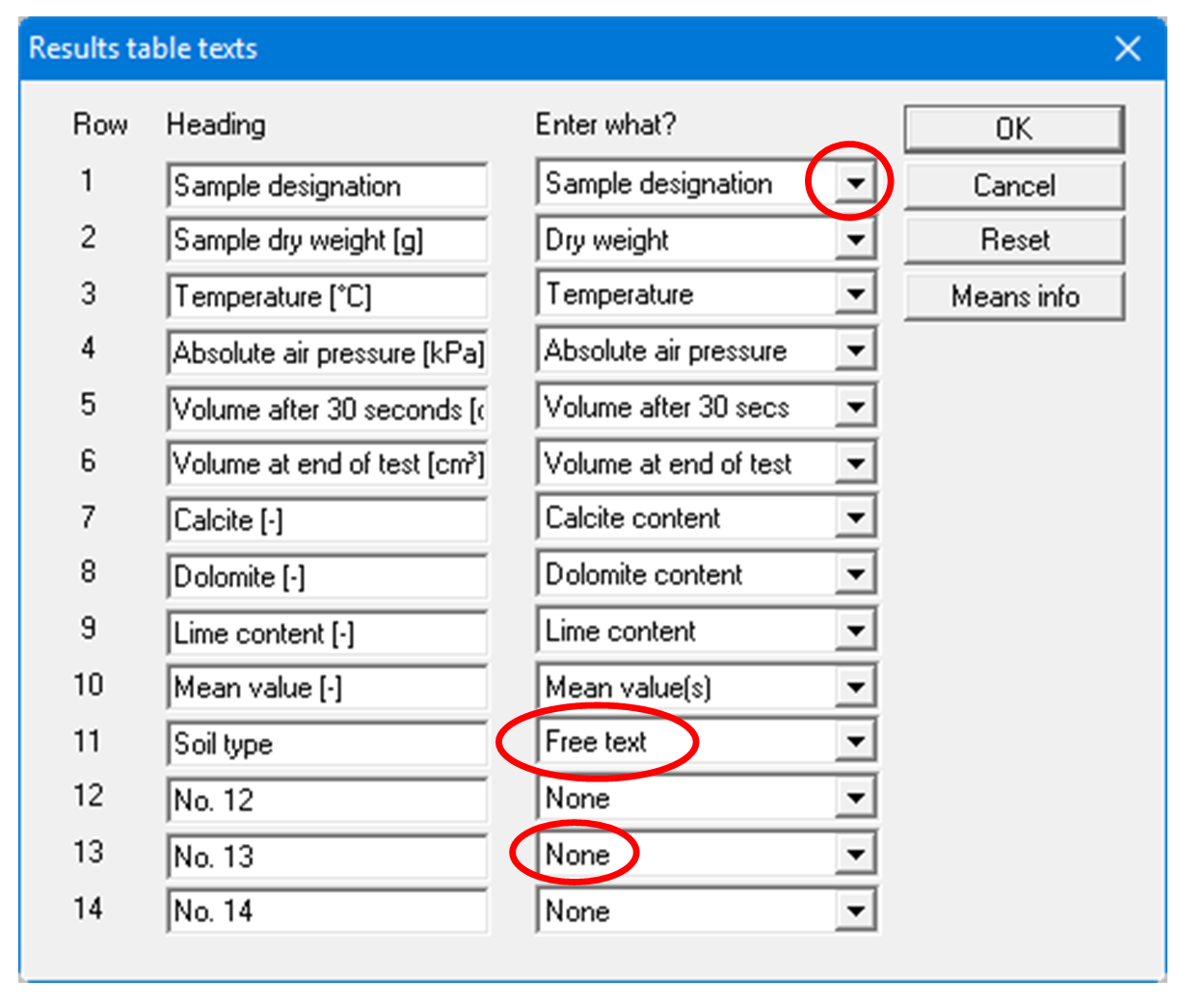Screen dimensions: 1204x1004
Task: Dismiss the dialog via Cancel
Action: pos(1014,185)
